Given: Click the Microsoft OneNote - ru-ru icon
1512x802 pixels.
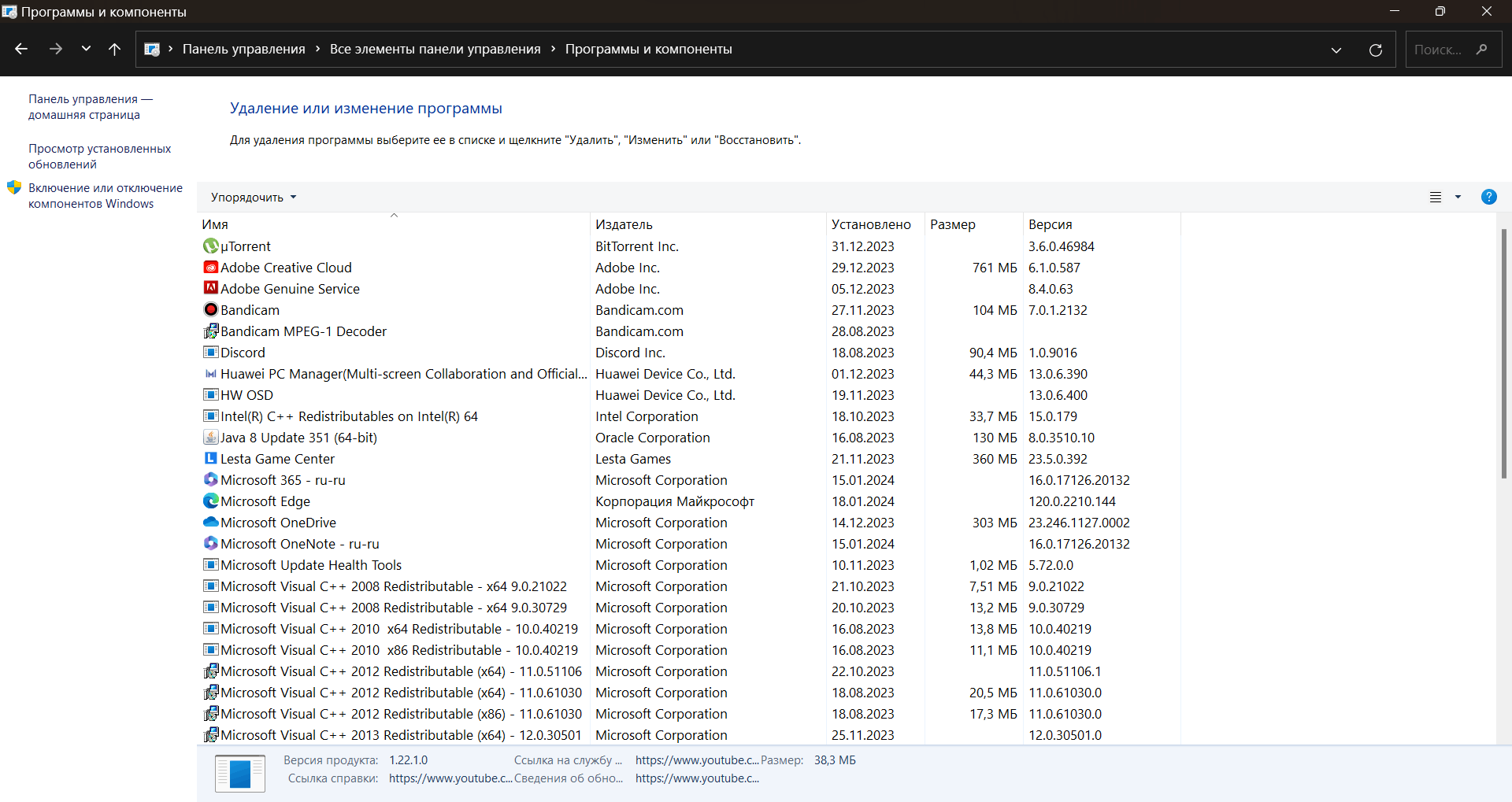Looking at the screenshot, I should point(211,543).
